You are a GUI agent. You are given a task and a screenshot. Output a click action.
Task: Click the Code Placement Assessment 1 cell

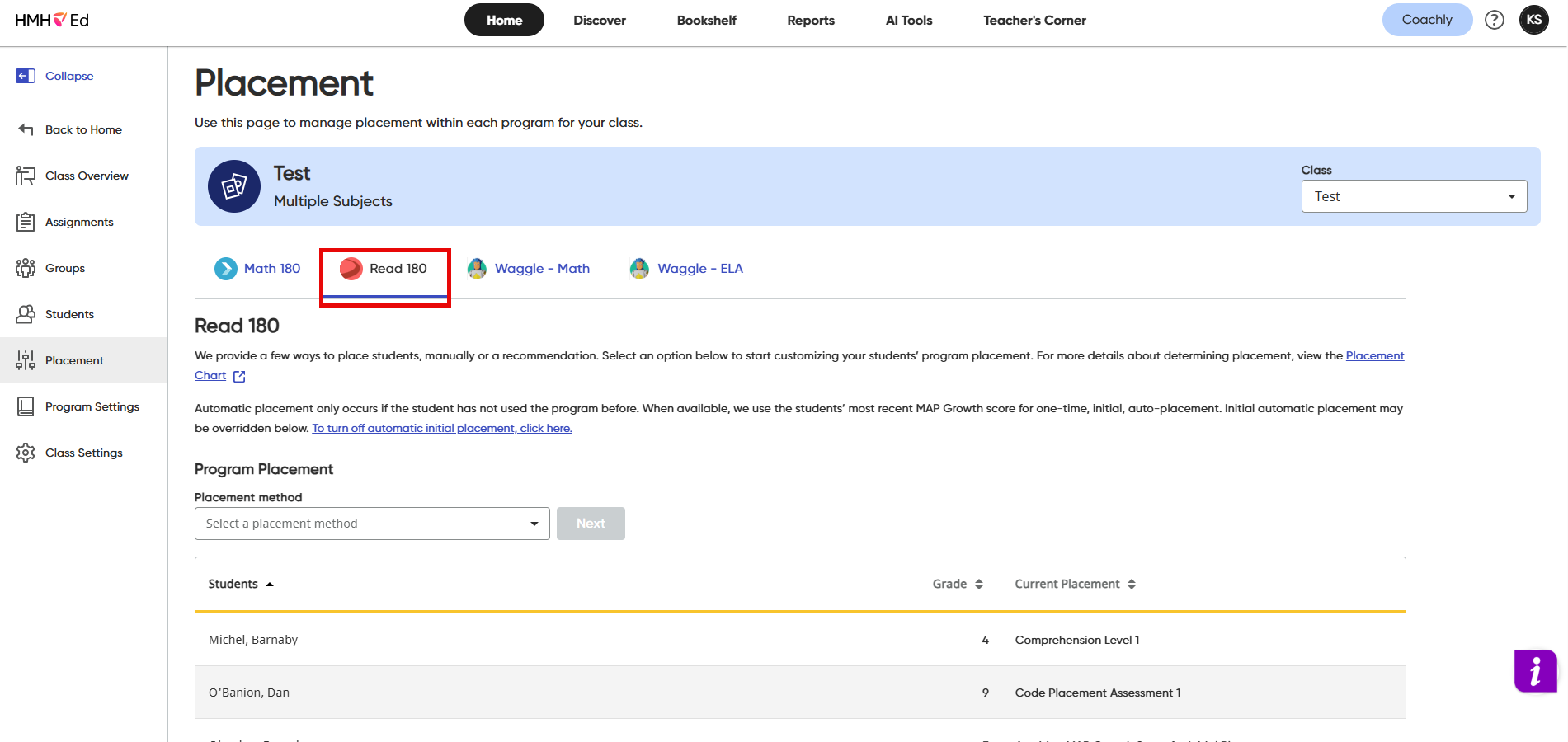click(1098, 693)
